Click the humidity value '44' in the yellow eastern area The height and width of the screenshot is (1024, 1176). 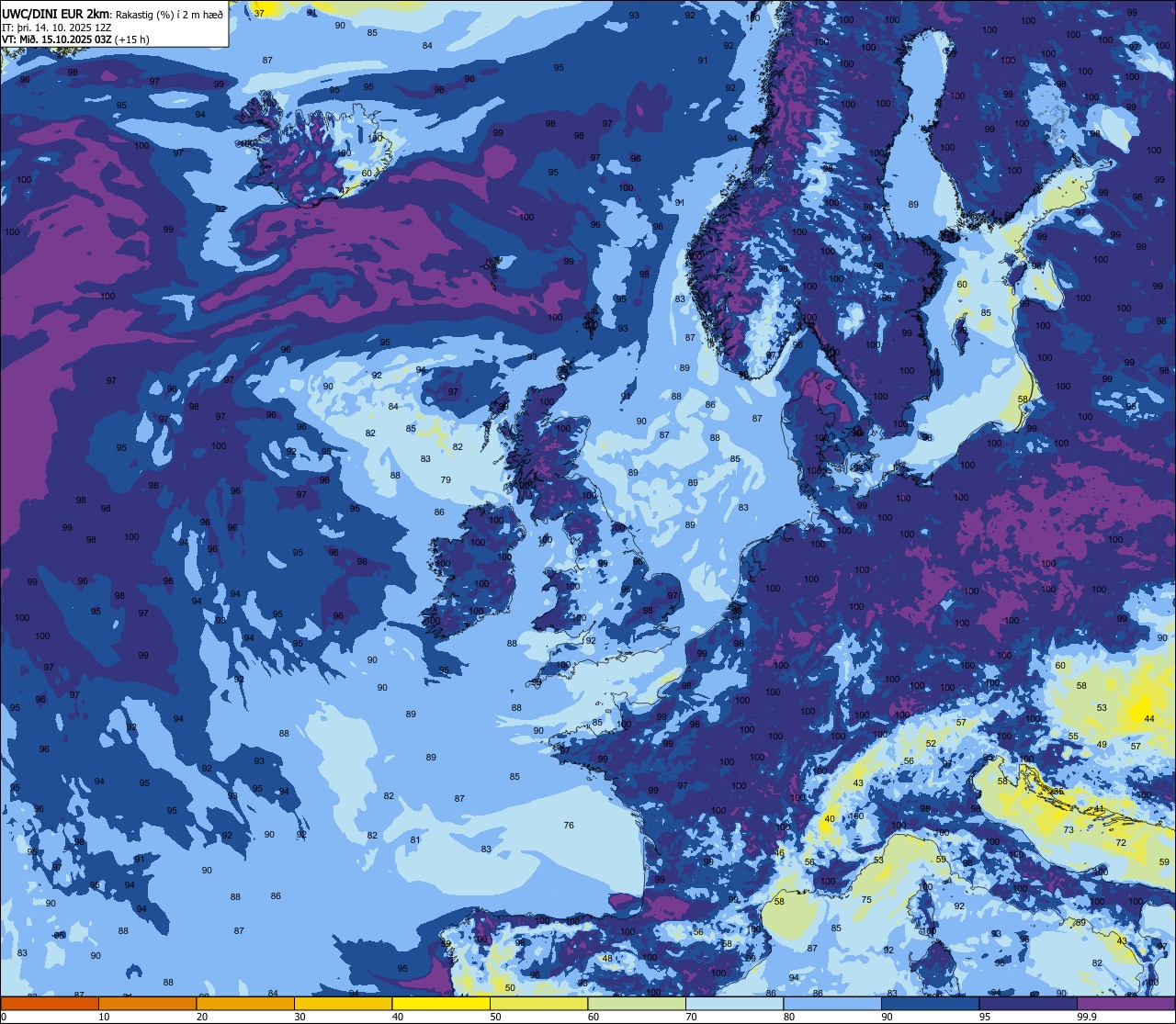coord(1148,718)
